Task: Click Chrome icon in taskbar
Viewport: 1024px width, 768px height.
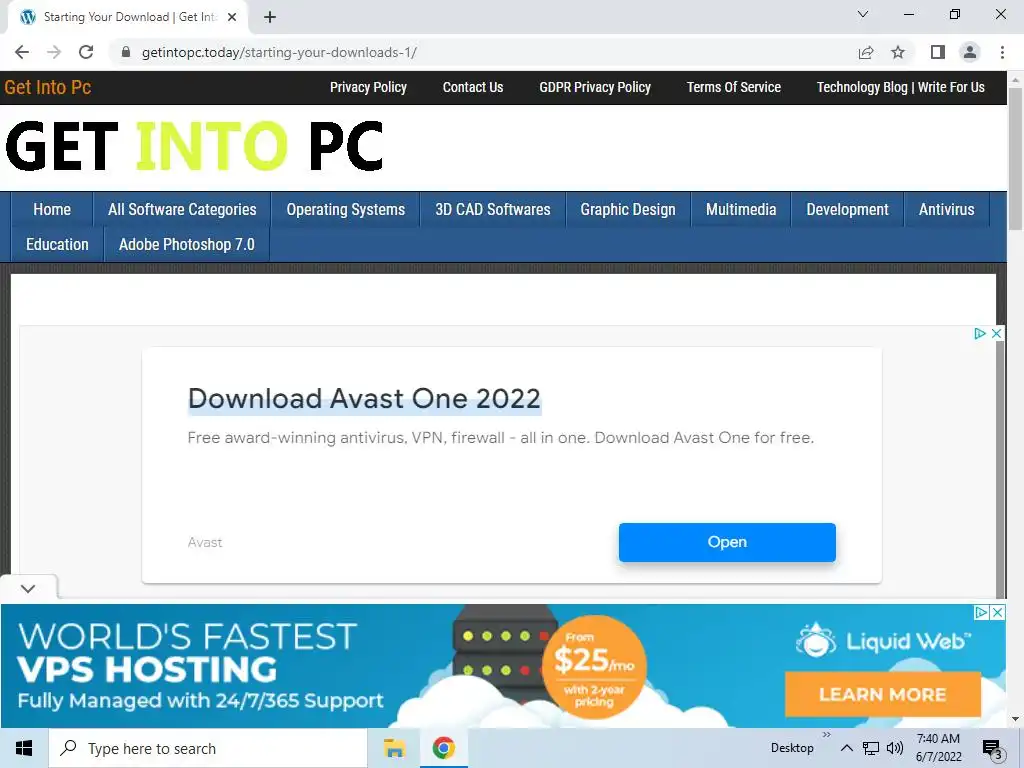Action: (443, 748)
